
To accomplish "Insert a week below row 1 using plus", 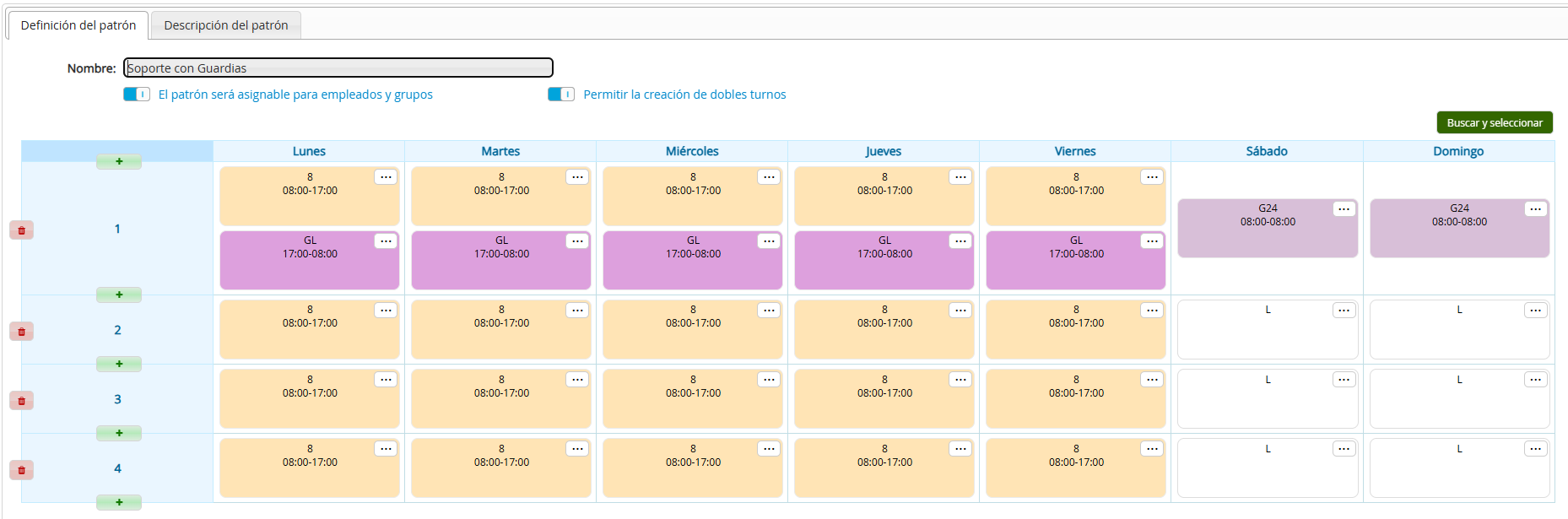I will pos(119,295).
